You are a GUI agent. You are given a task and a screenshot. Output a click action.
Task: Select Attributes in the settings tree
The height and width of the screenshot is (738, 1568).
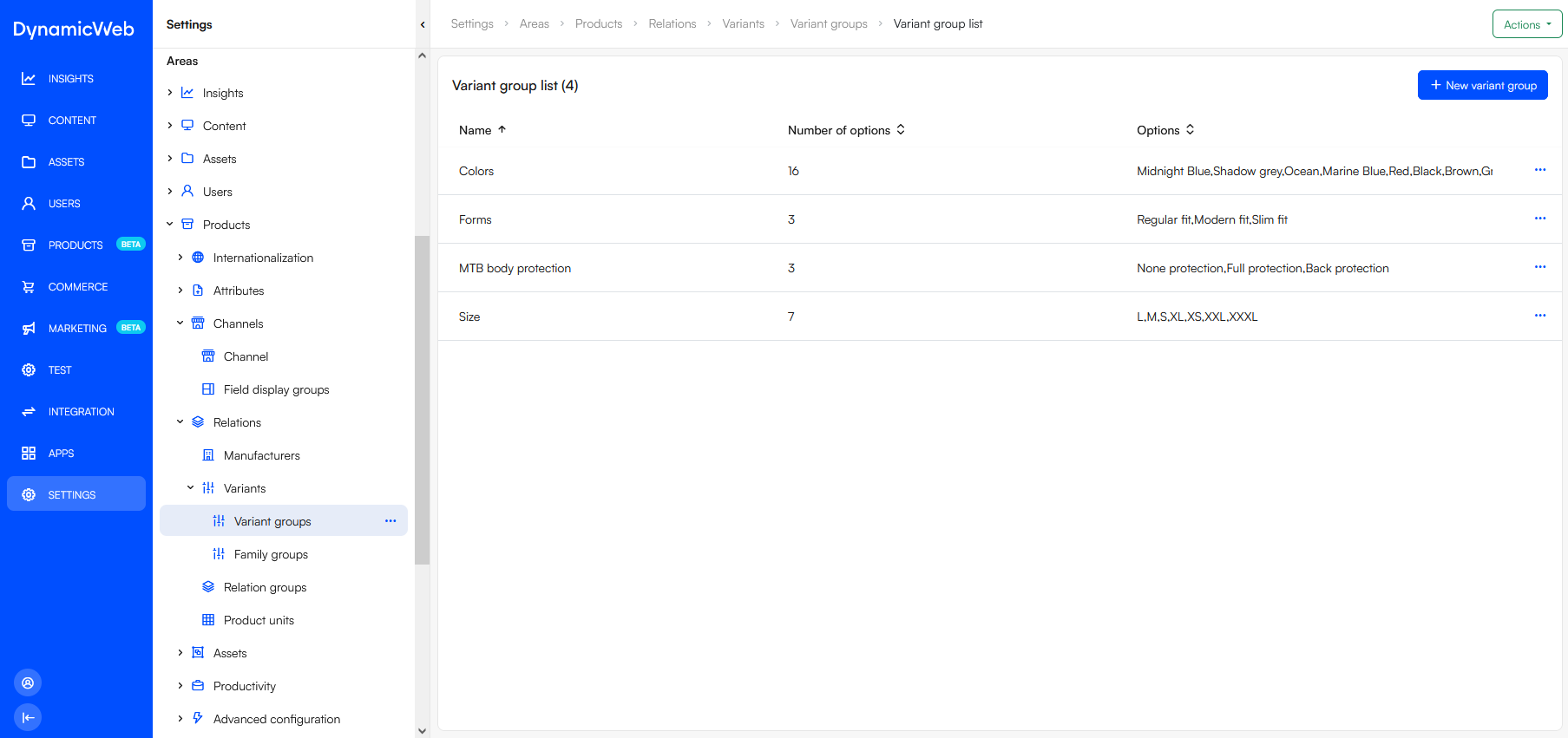click(239, 291)
